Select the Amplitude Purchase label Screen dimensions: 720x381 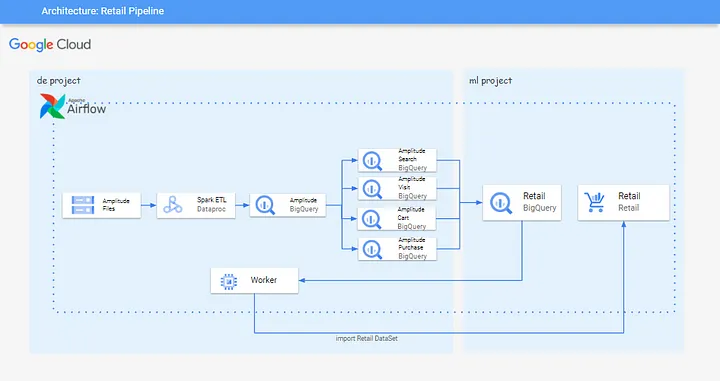tap(411, 243)
